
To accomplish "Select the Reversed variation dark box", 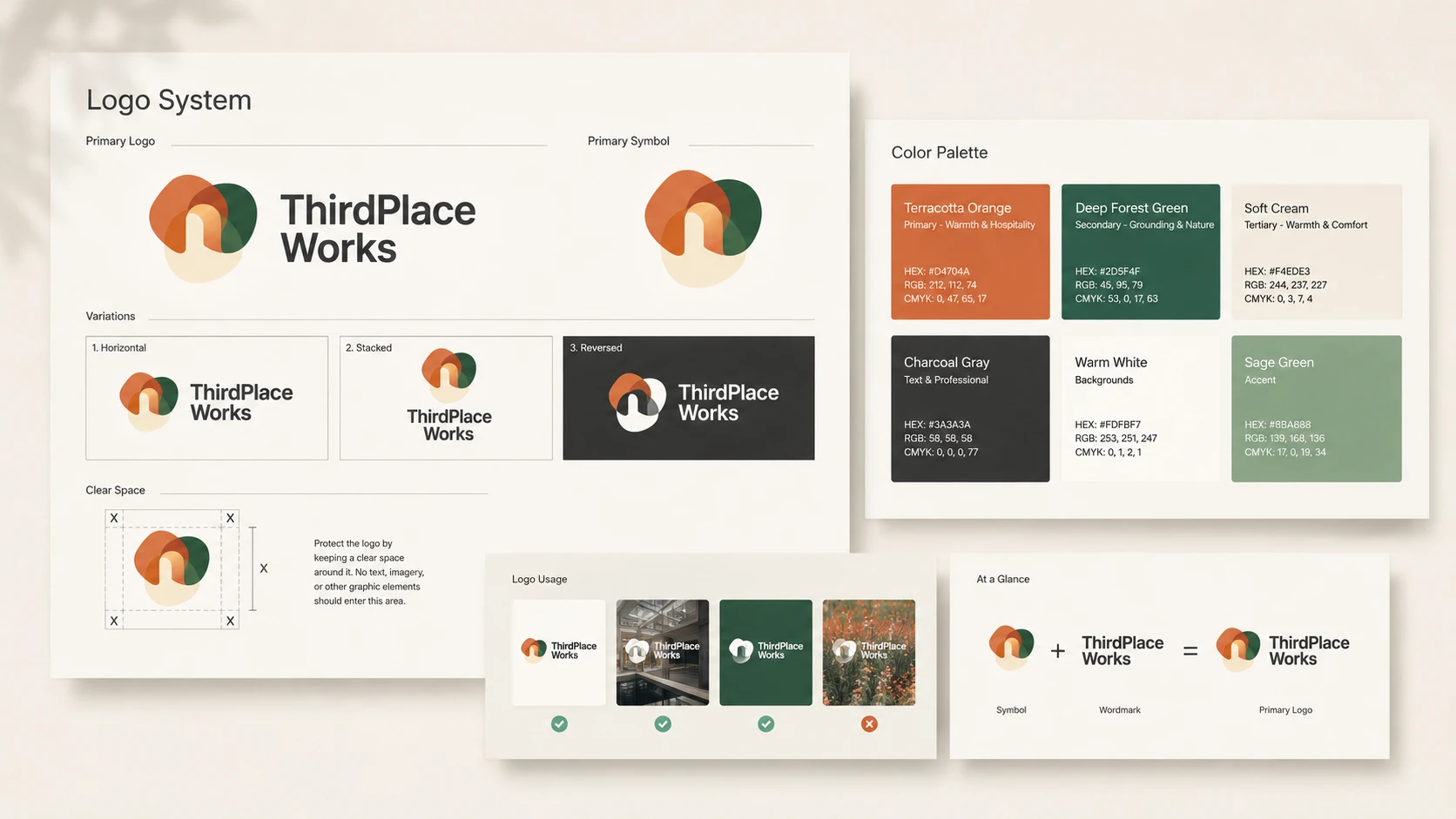I will (689, 398).
